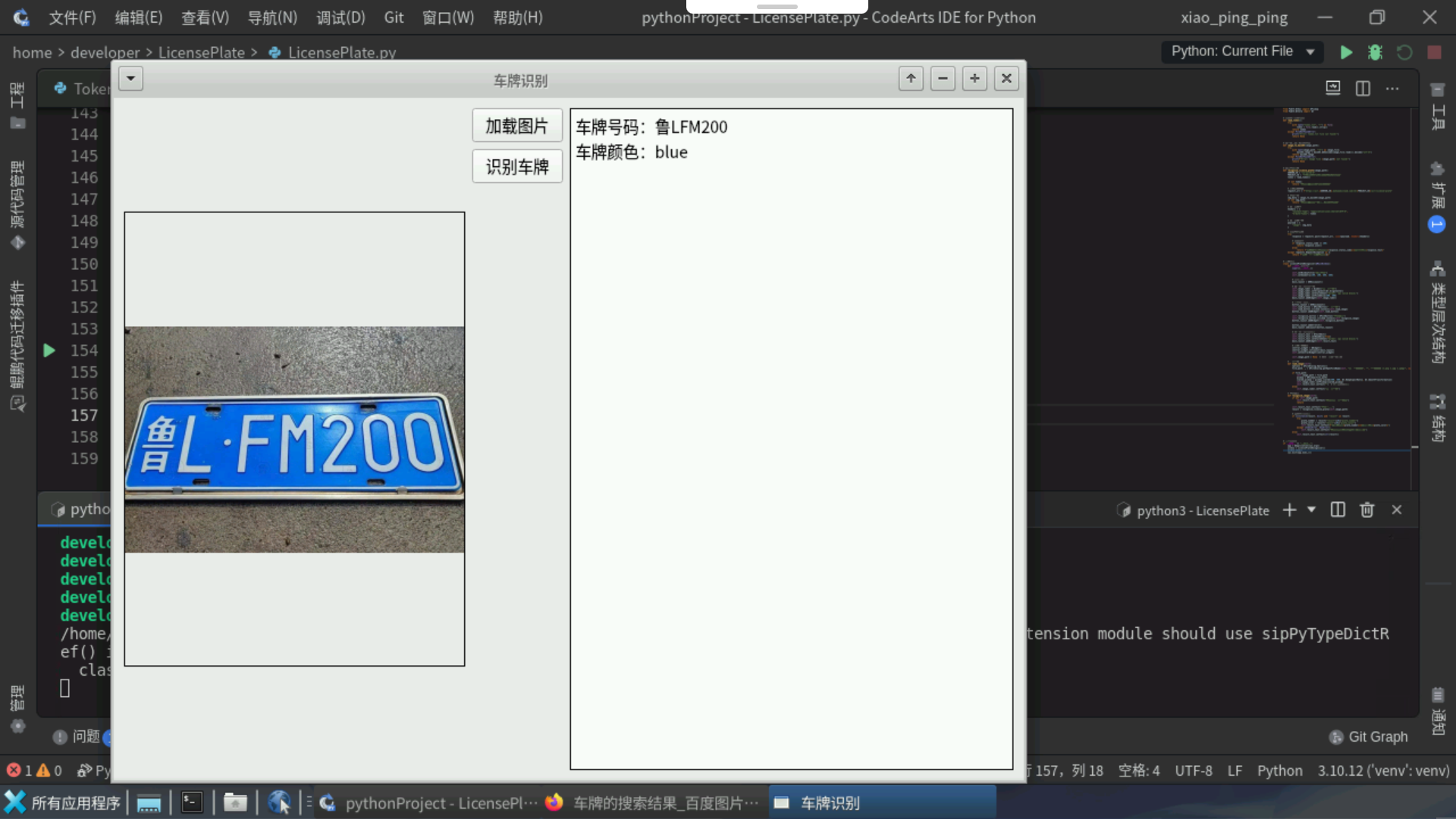Restart the running program
The height and width of the screenshot is (819, 1456).
pos(1405,52)
